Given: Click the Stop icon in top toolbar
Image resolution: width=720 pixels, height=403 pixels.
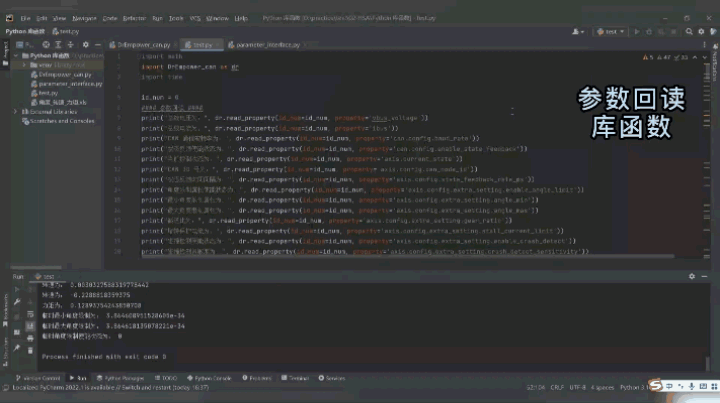Looking at the screenshot, I should pyautogui.click(x=673, y=32).
